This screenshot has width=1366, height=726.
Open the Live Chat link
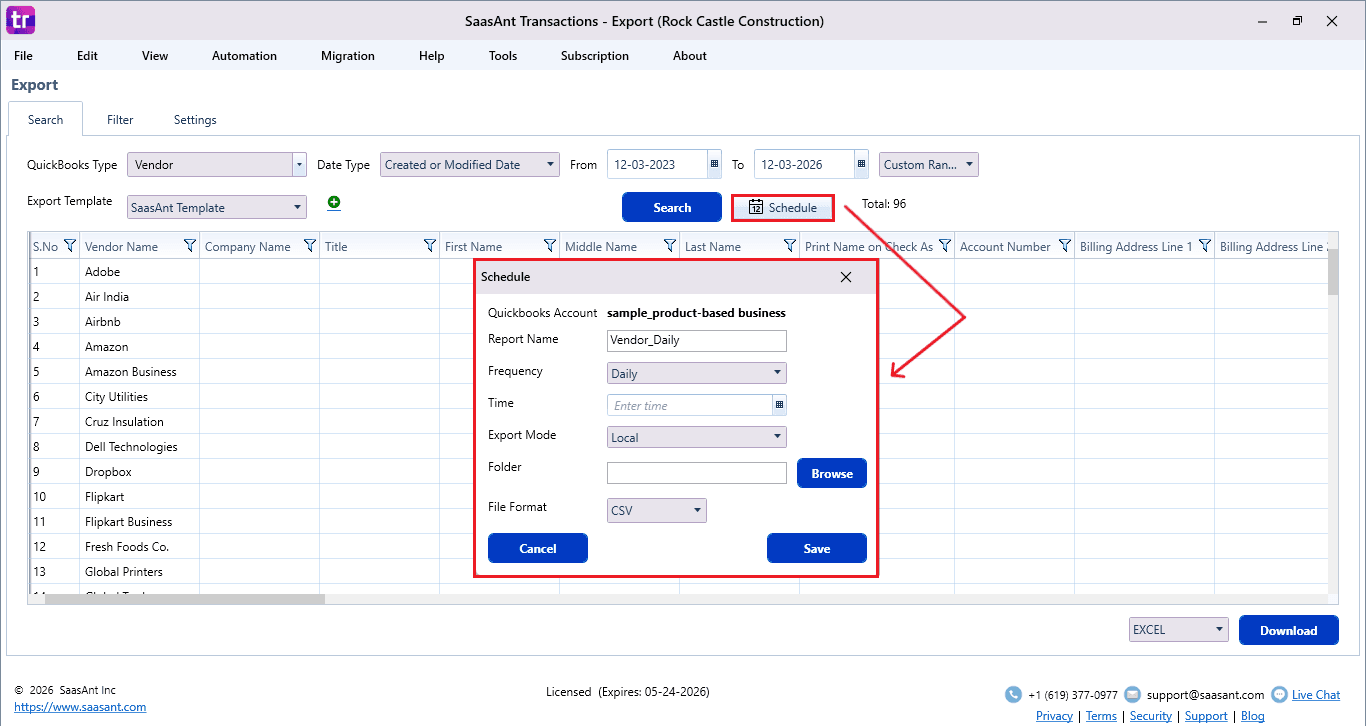point(1316,694)
